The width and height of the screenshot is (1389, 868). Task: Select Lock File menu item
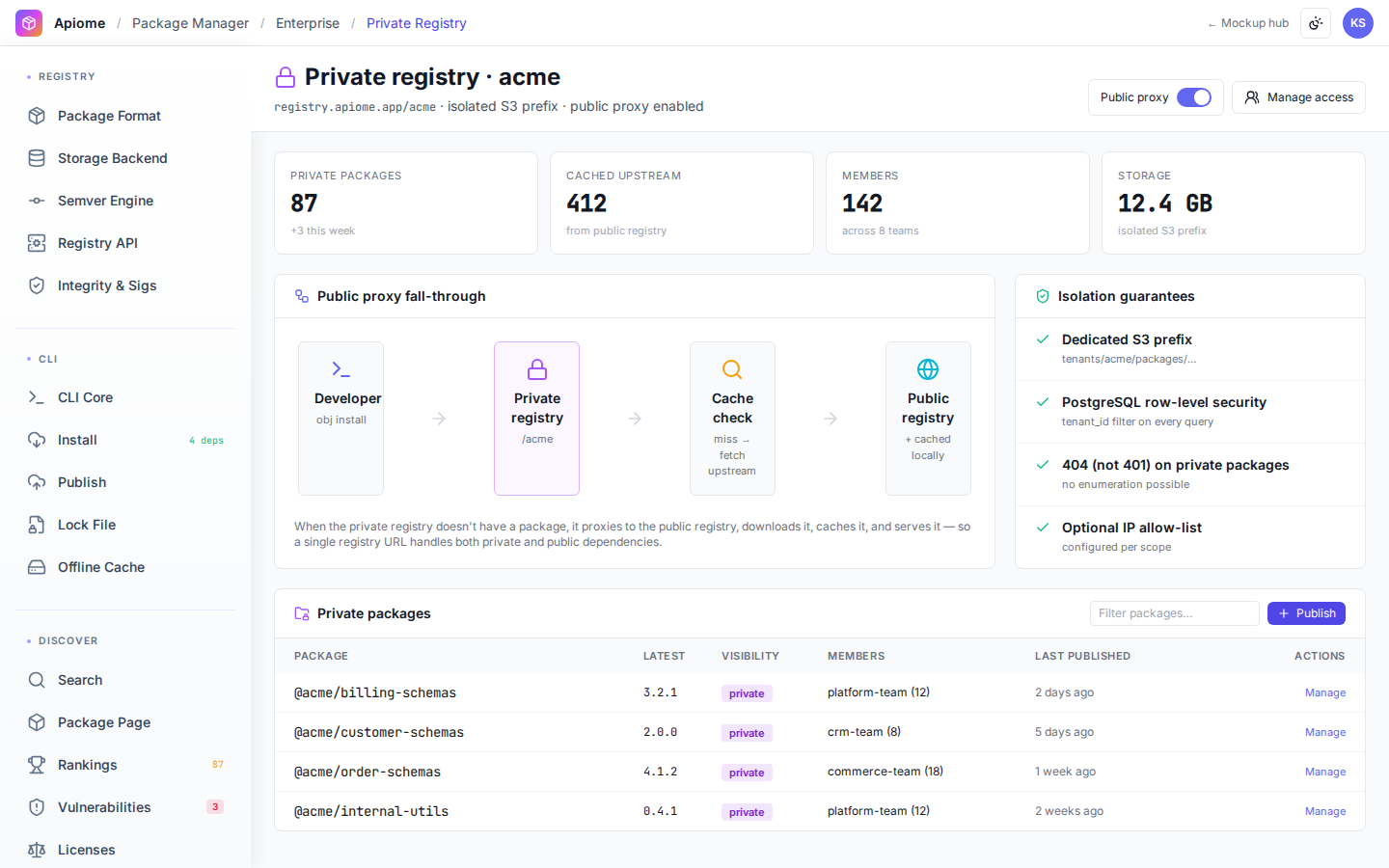125,525
